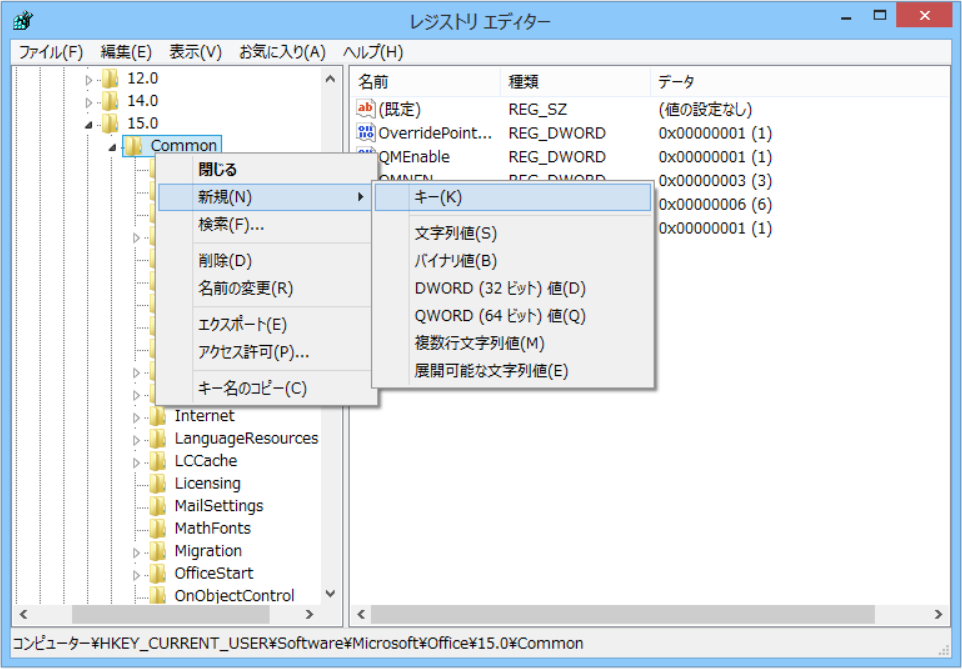This screenshot has width=962, height=669.
Task: Open the お気に入り(A) menu
Action: tap(282, 52)
